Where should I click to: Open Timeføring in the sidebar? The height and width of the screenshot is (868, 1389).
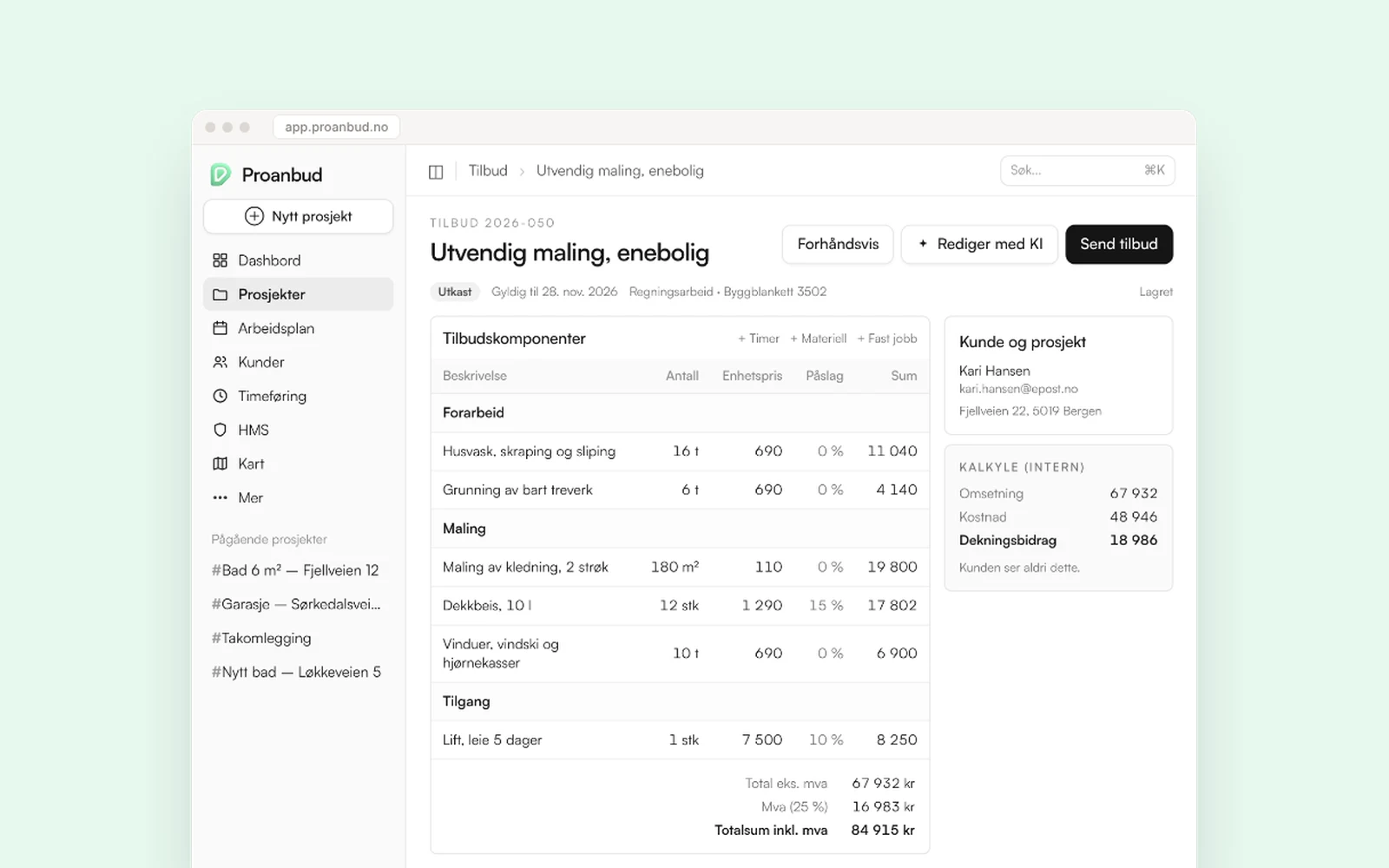[298, 396]
